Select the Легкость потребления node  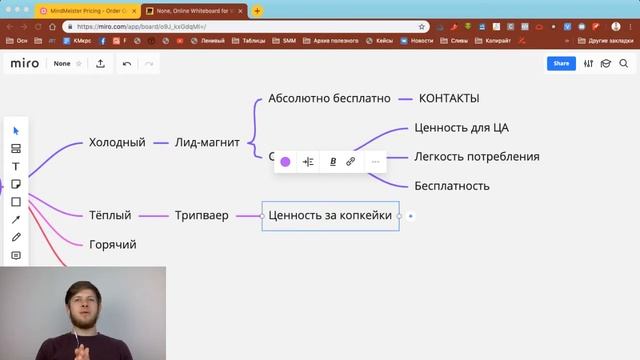pyautogui.click(x=477, y=157)
